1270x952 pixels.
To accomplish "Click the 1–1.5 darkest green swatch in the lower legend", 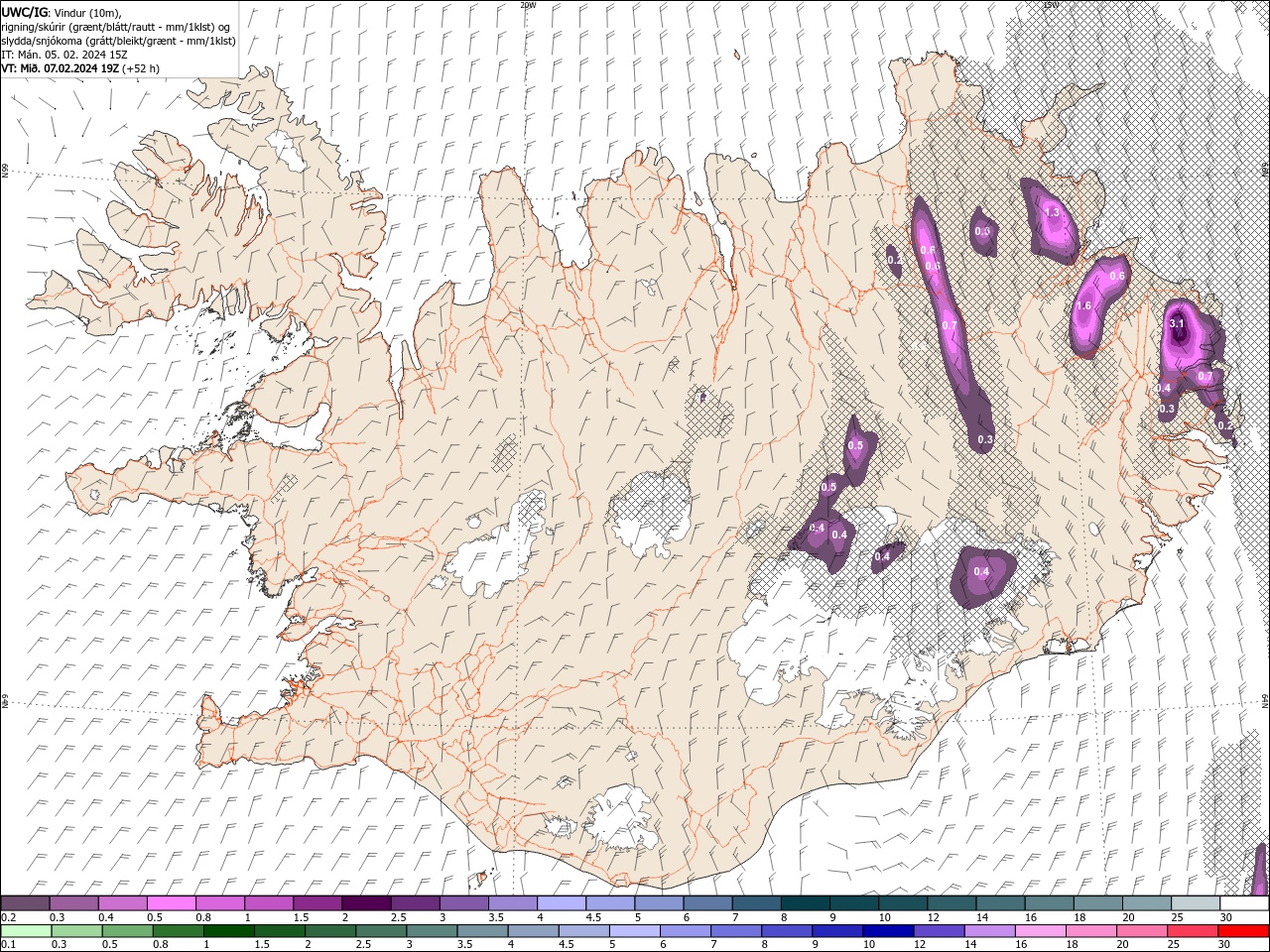I will [x=229, y=931].
